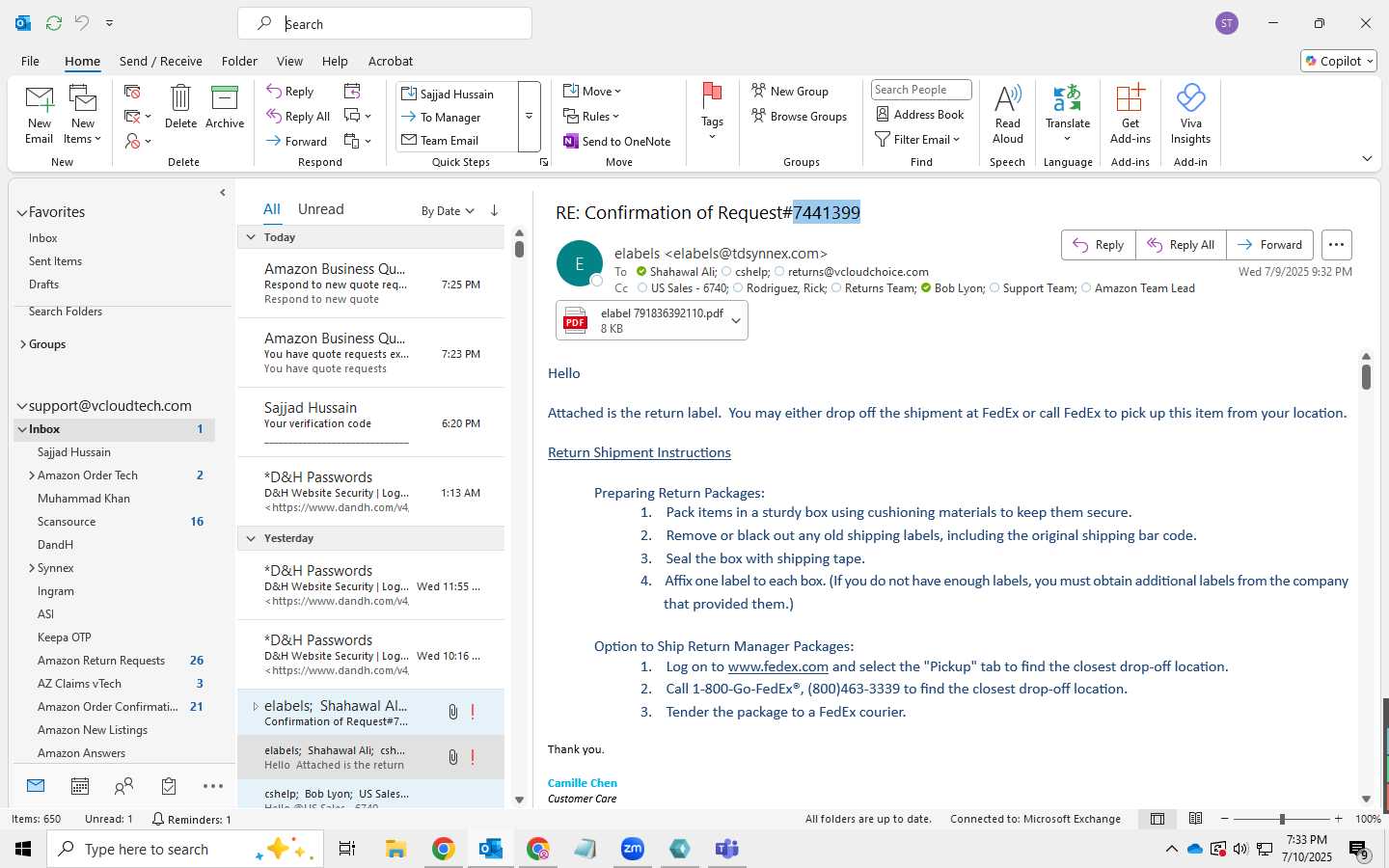This screenshot has width=1389, height=868.
Task: Click New Group icon
Action: (790, 92)
